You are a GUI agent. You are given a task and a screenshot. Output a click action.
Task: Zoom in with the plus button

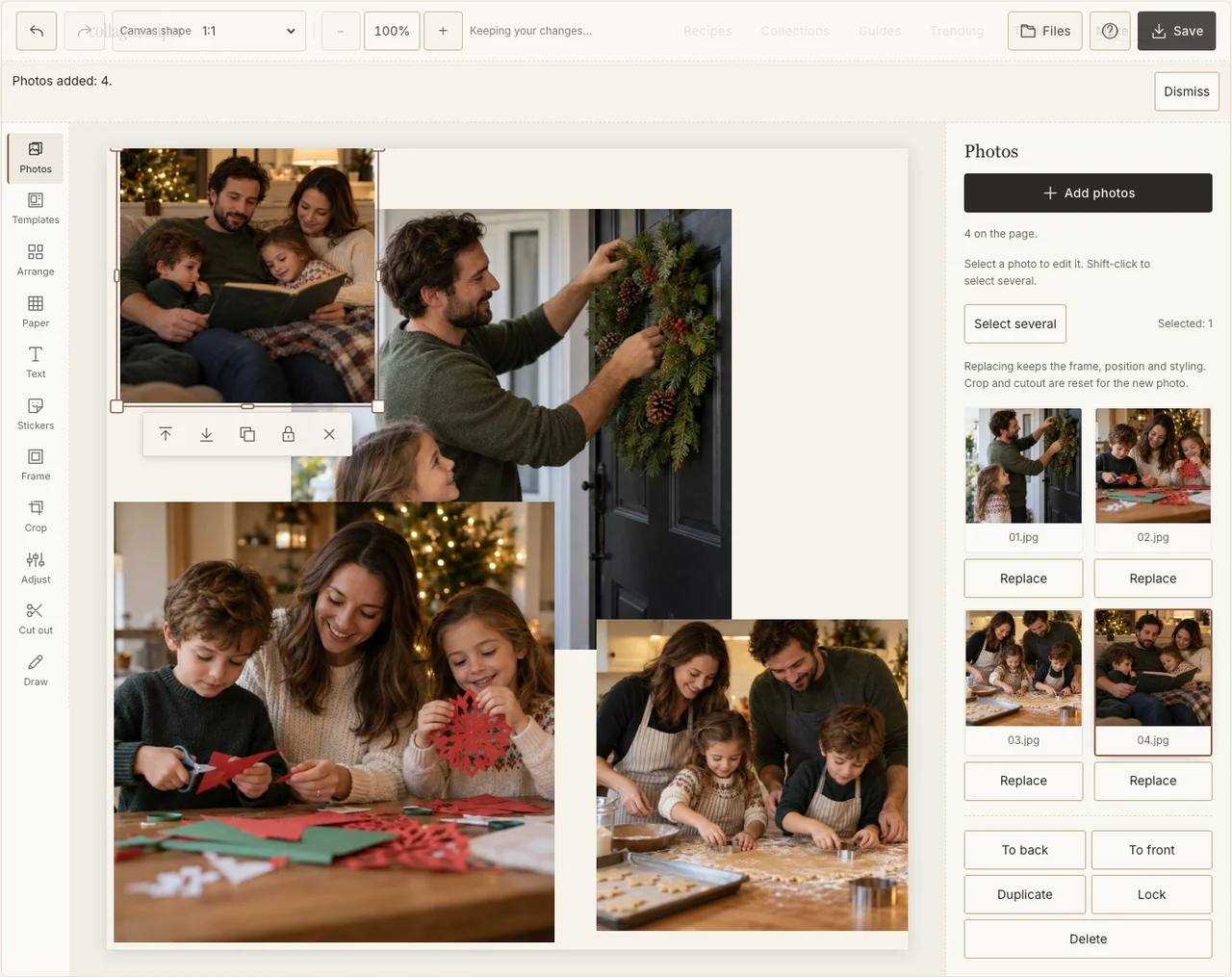443,31
